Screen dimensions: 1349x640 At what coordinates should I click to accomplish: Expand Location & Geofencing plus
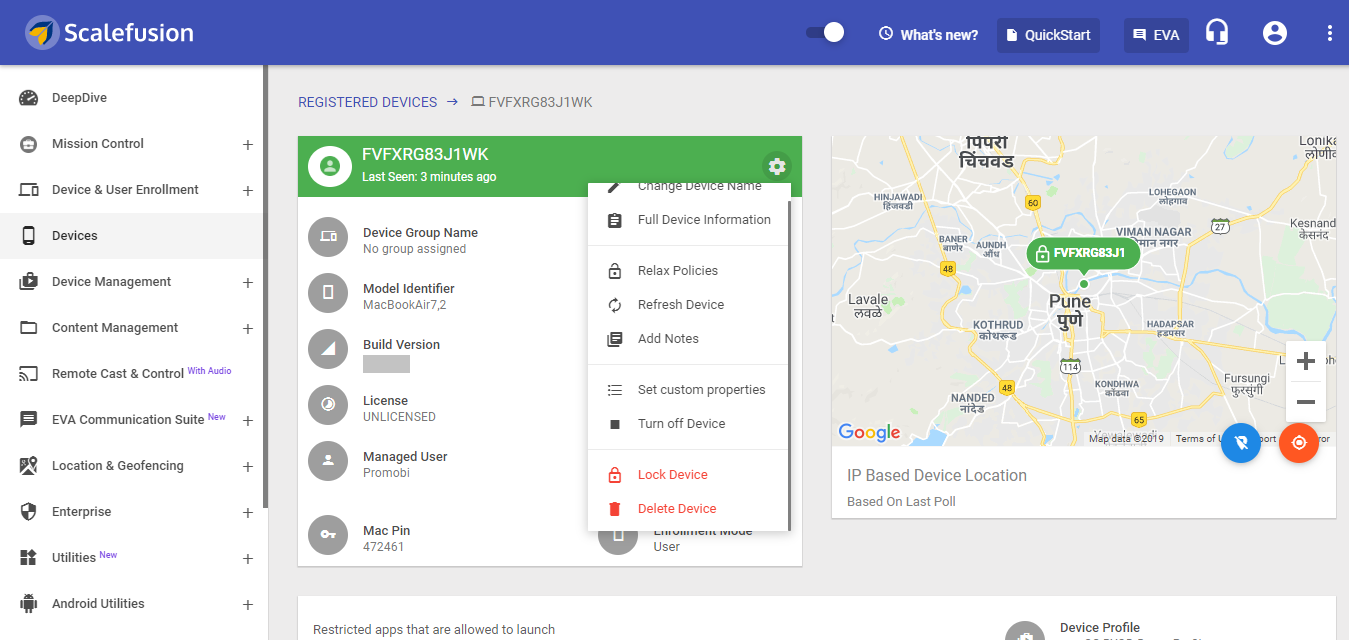[x=248, y=467]
